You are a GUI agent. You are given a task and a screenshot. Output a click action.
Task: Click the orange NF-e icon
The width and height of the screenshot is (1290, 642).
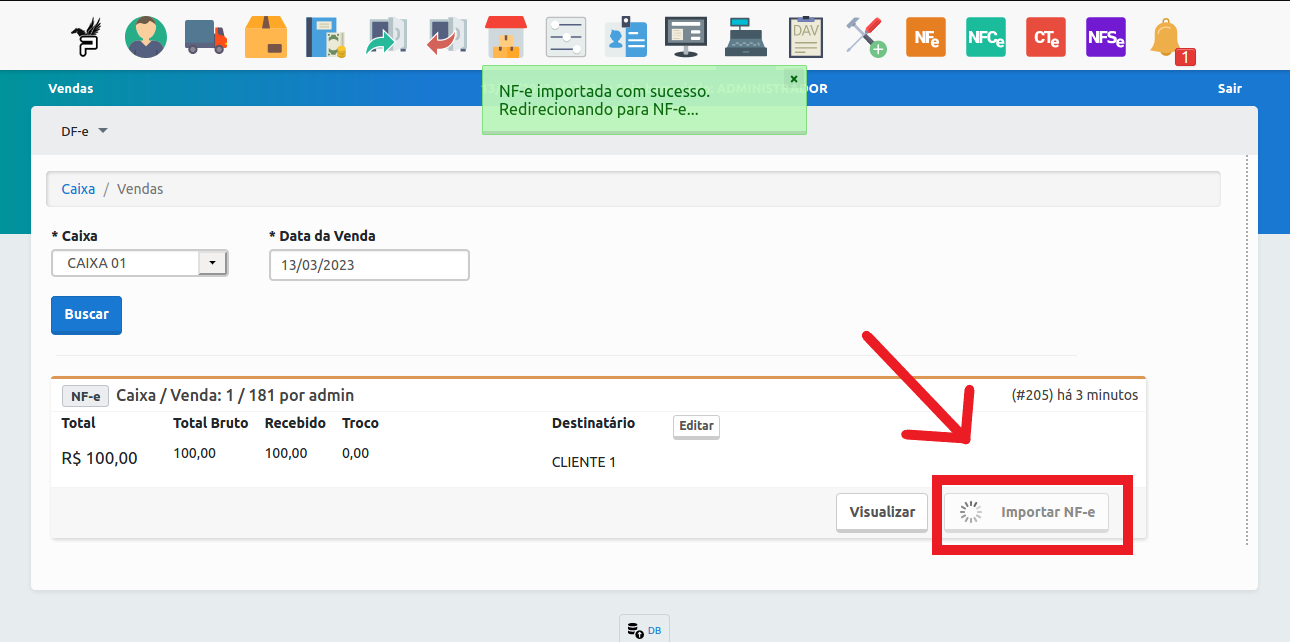(x=925, y=37)
